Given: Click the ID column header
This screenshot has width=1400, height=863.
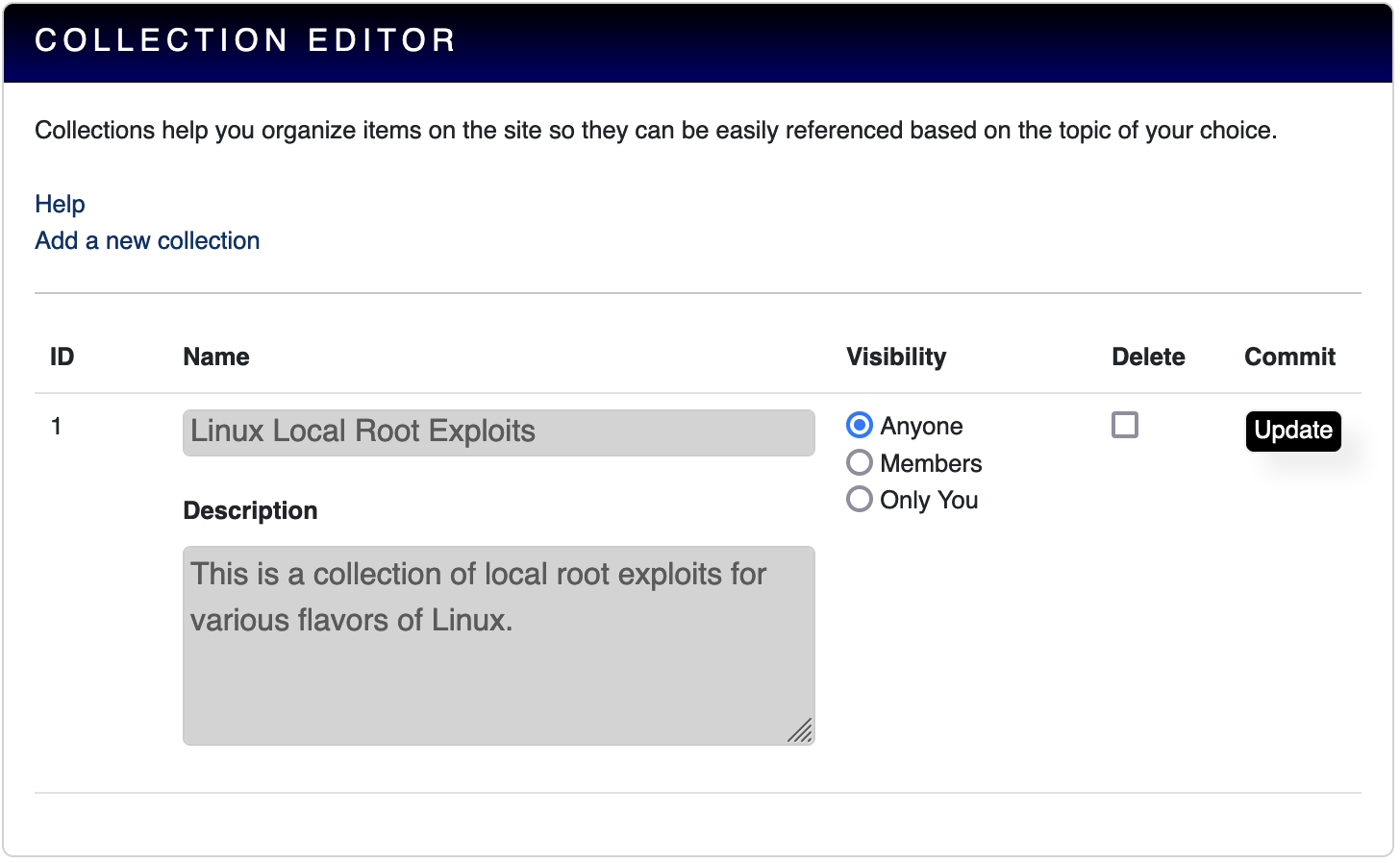Looking at the screenshot, I should pyautogui.click(x=62, y=357).
